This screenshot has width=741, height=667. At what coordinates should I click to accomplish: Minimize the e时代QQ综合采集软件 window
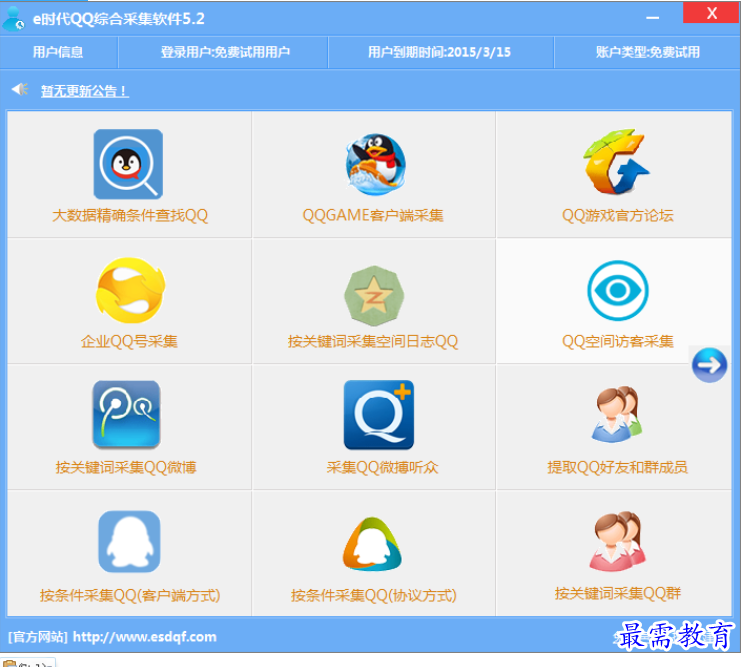(x=652, y=17)
